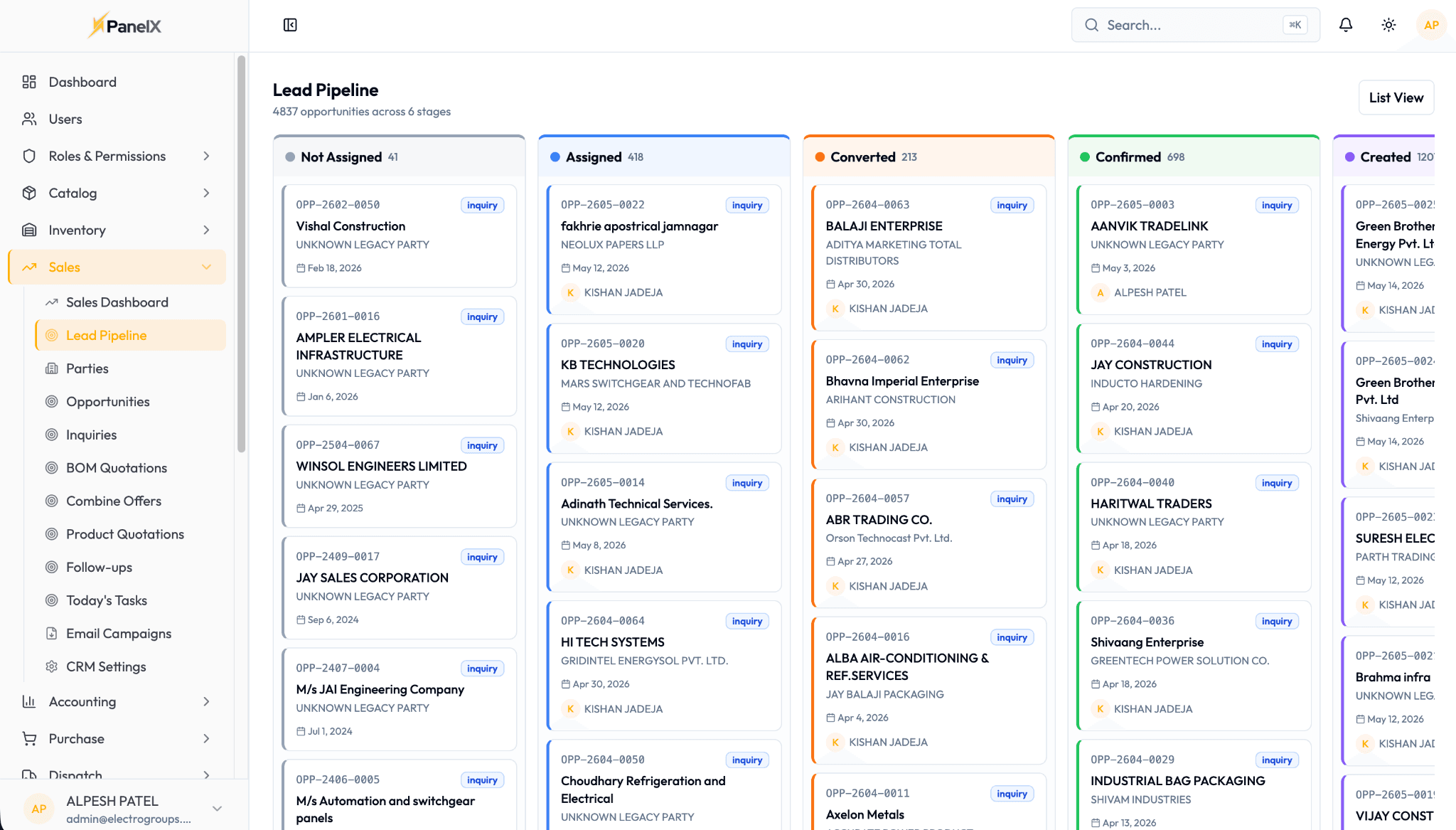Open the BALAJI ENTERPRISE lead card
The height and width of the screenshot is (830, 1456).
coord(929,257)
